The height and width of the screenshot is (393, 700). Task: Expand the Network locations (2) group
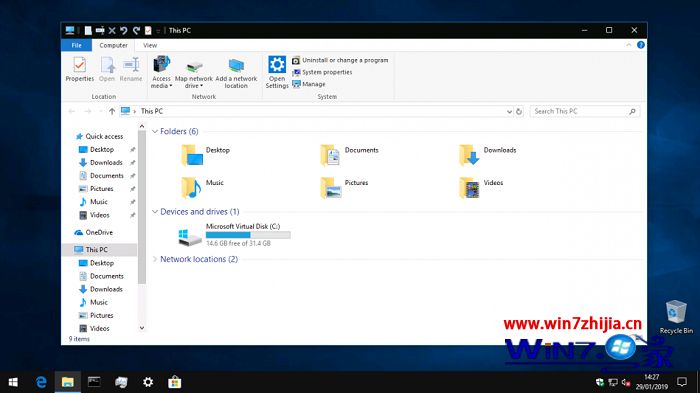click(155, 259)
